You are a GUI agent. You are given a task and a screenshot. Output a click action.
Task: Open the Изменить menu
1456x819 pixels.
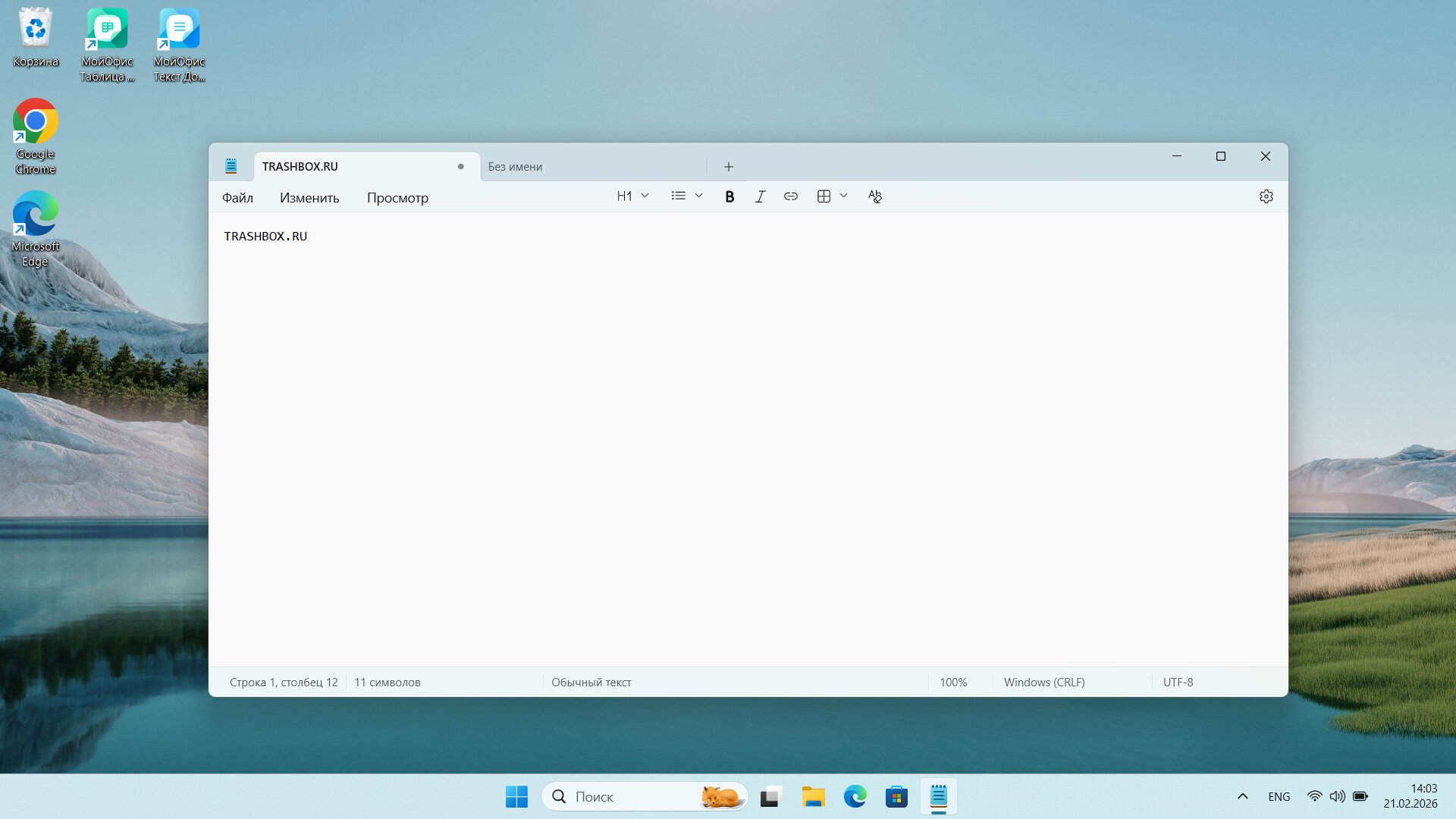pyautogui.click(x=309, y=198)
